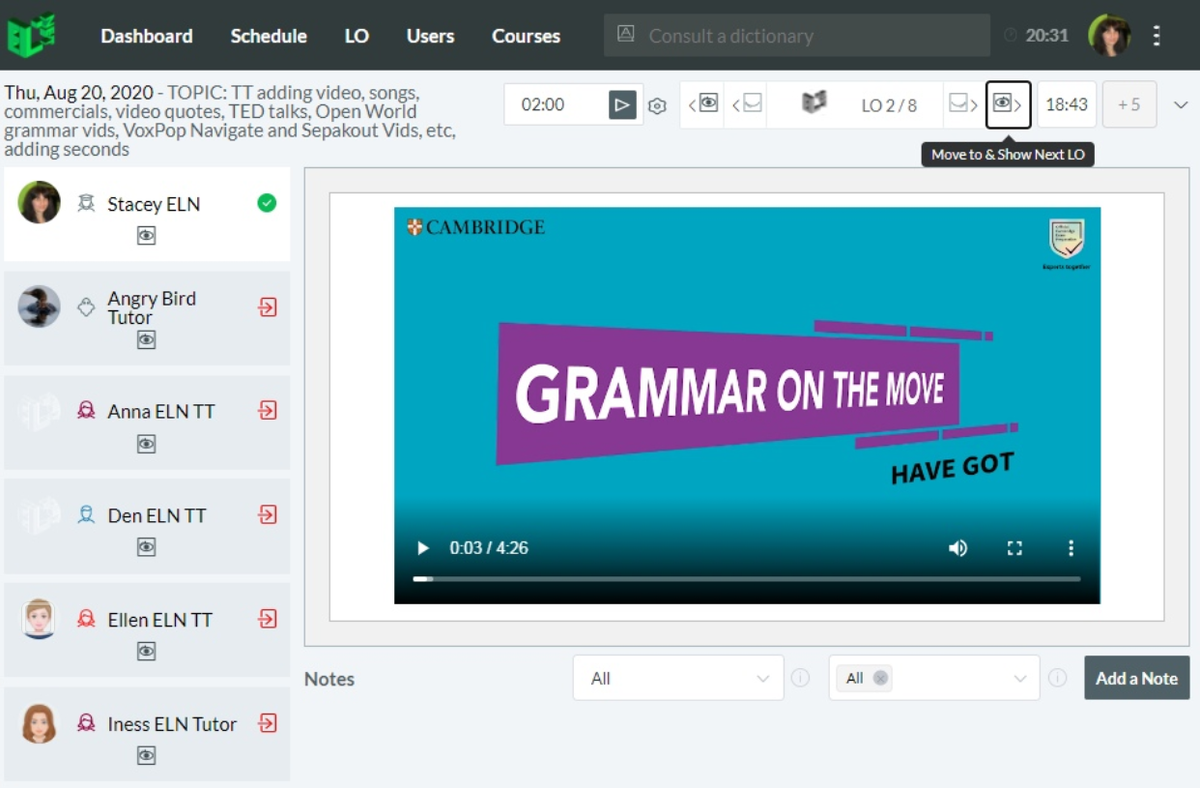Viewport: 1200px width, 788px height.
Task: Toggle the eye under Stacey ELN
Action: [147, 236]
